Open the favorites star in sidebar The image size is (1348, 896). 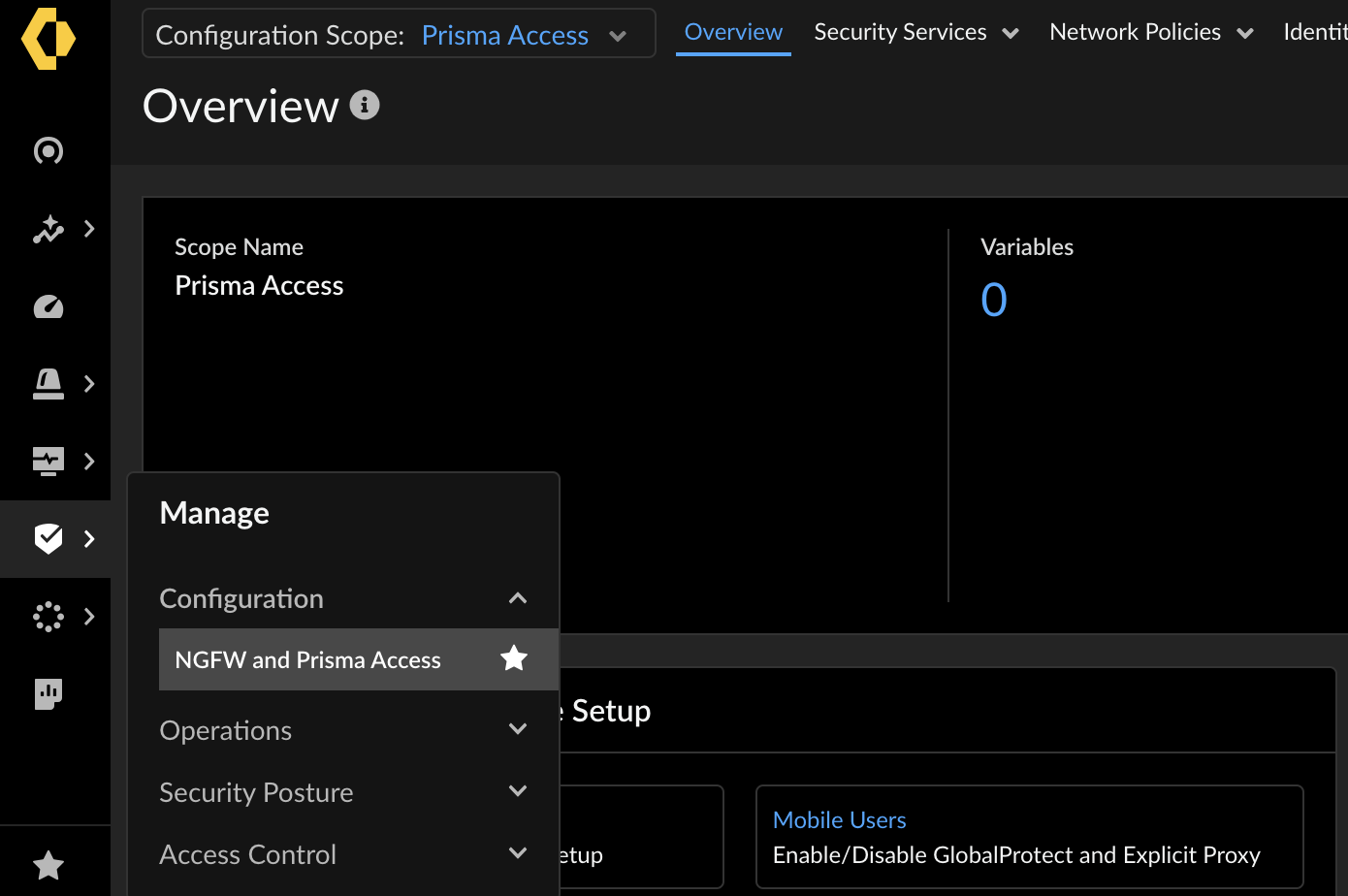pos(48,864)
